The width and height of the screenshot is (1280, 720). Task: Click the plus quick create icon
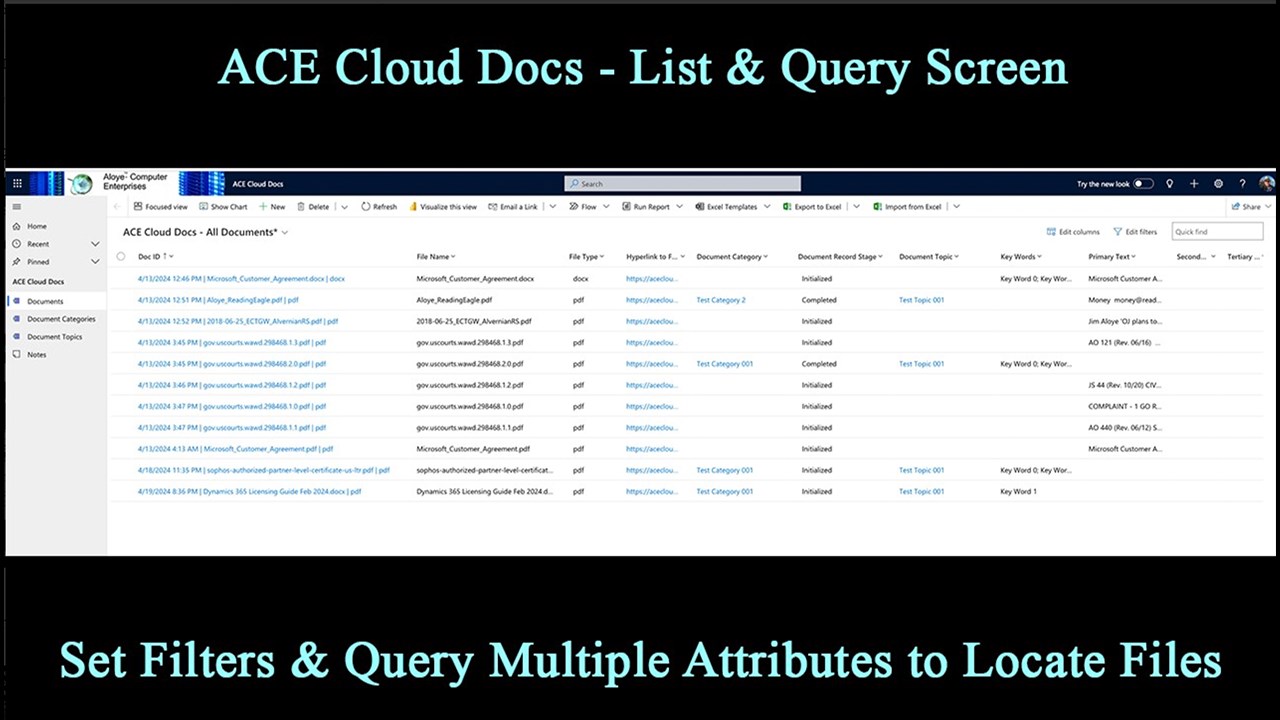pos(1194,184)
